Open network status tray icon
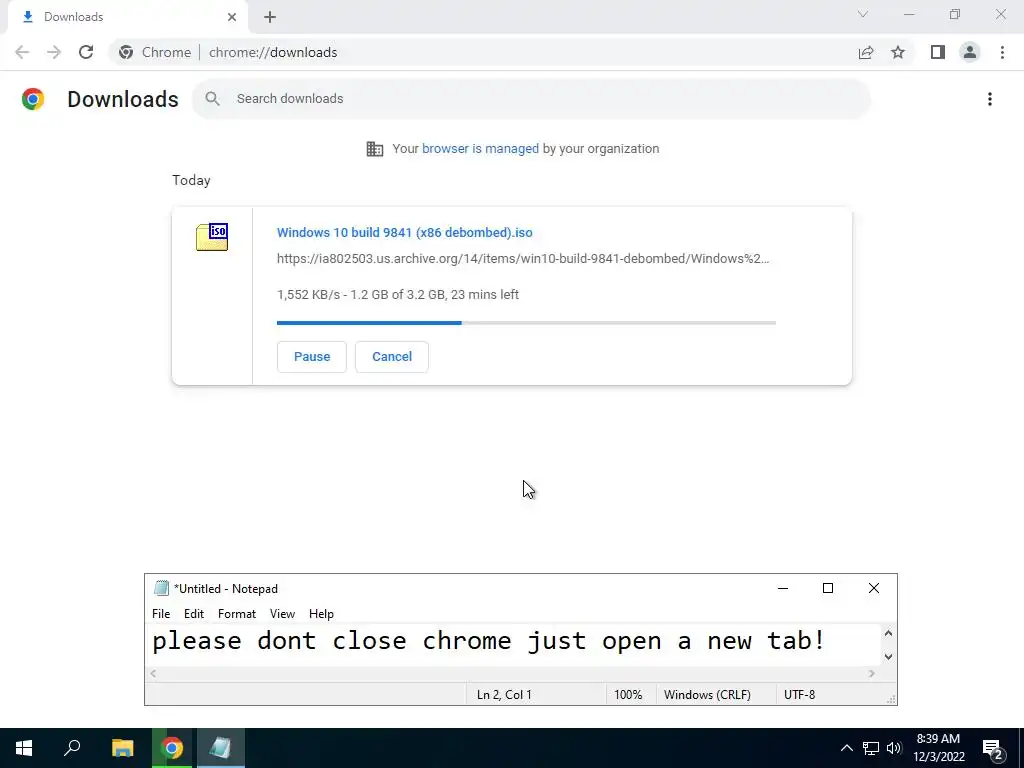Image resolution: width=1024 pixels, height=768 pixels. (x=871, y=748)
